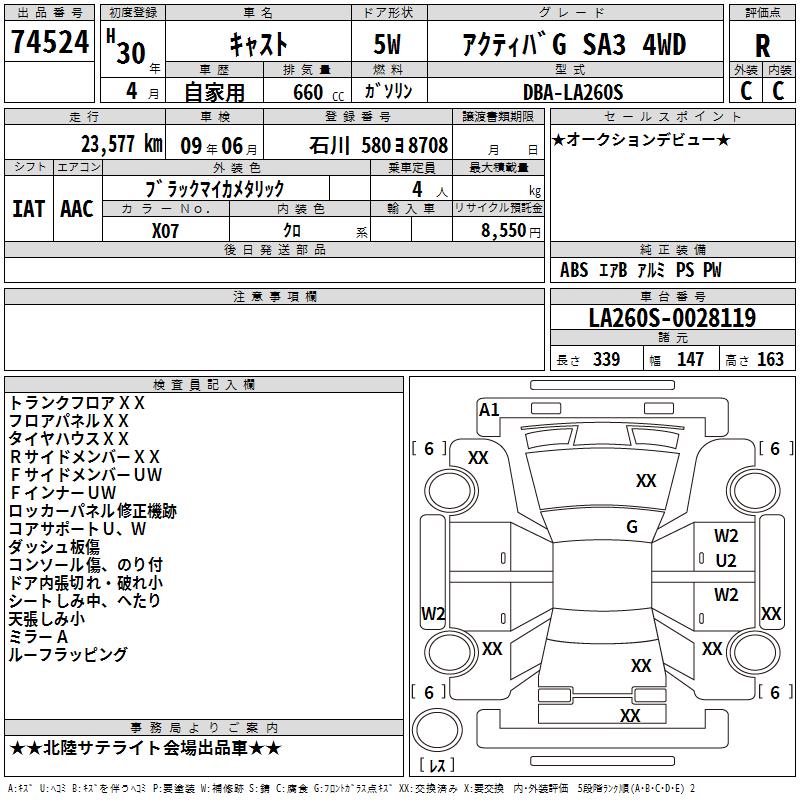The image size is (800, 800).
Task: Click the 車台番号 header
Action: (672, 296)
